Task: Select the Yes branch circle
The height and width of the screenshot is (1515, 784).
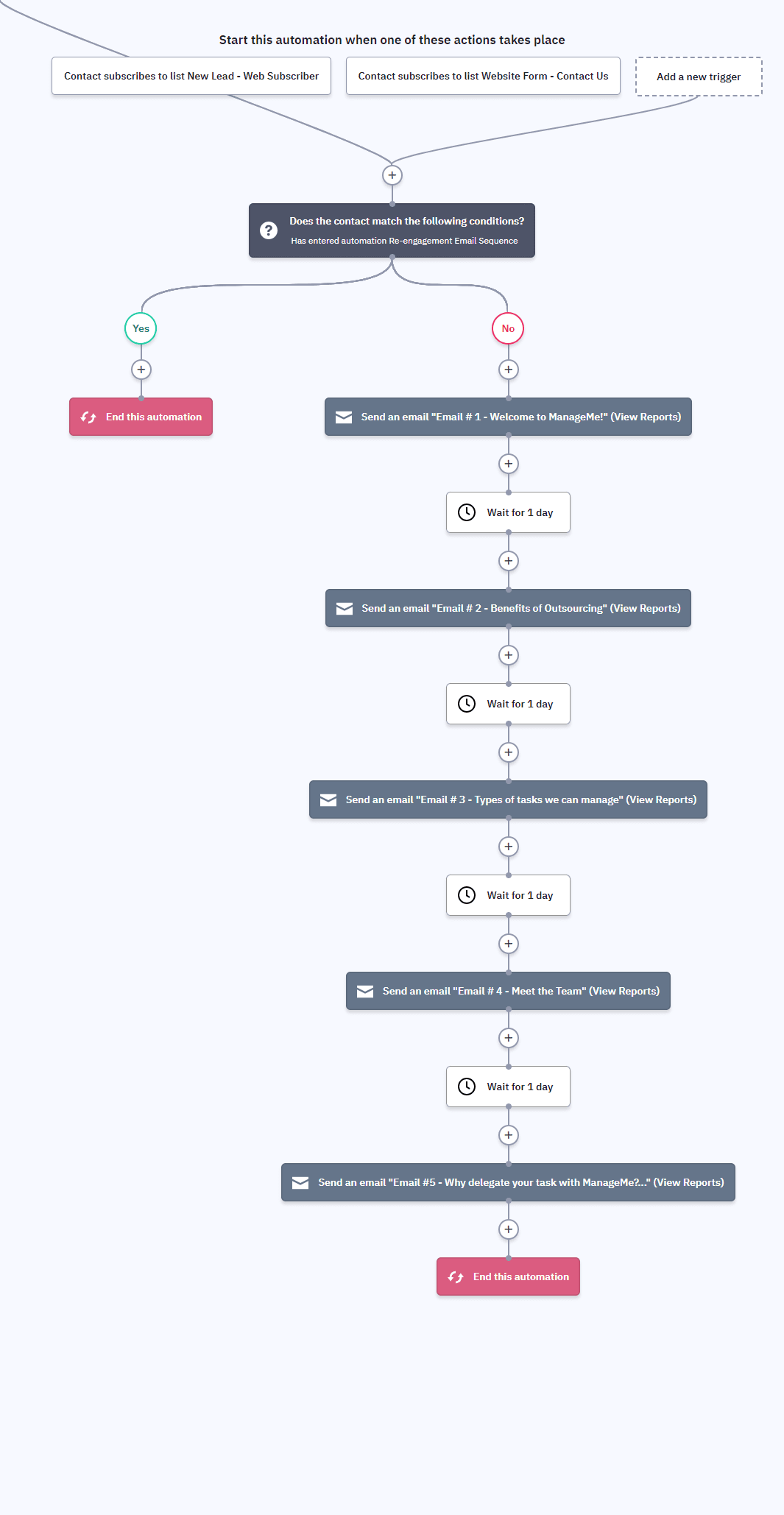Action: pos(141,328)
